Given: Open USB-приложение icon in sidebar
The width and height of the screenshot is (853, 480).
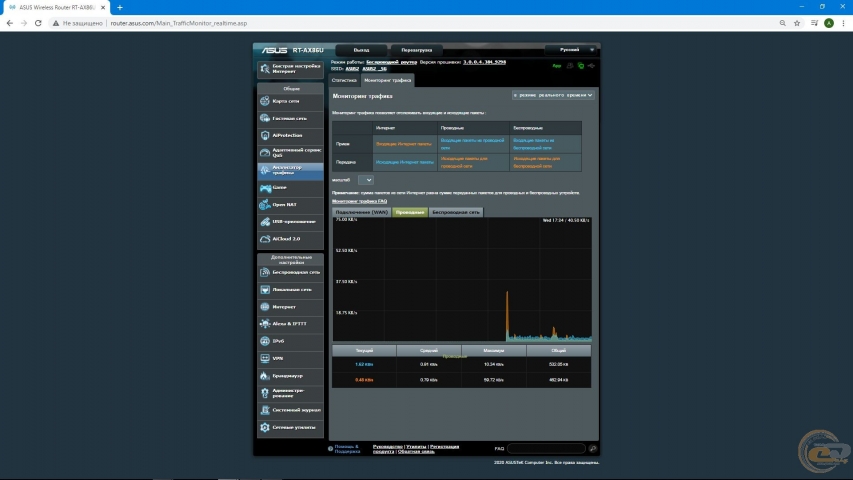Looking at the screenshot, I should [265, 222].
